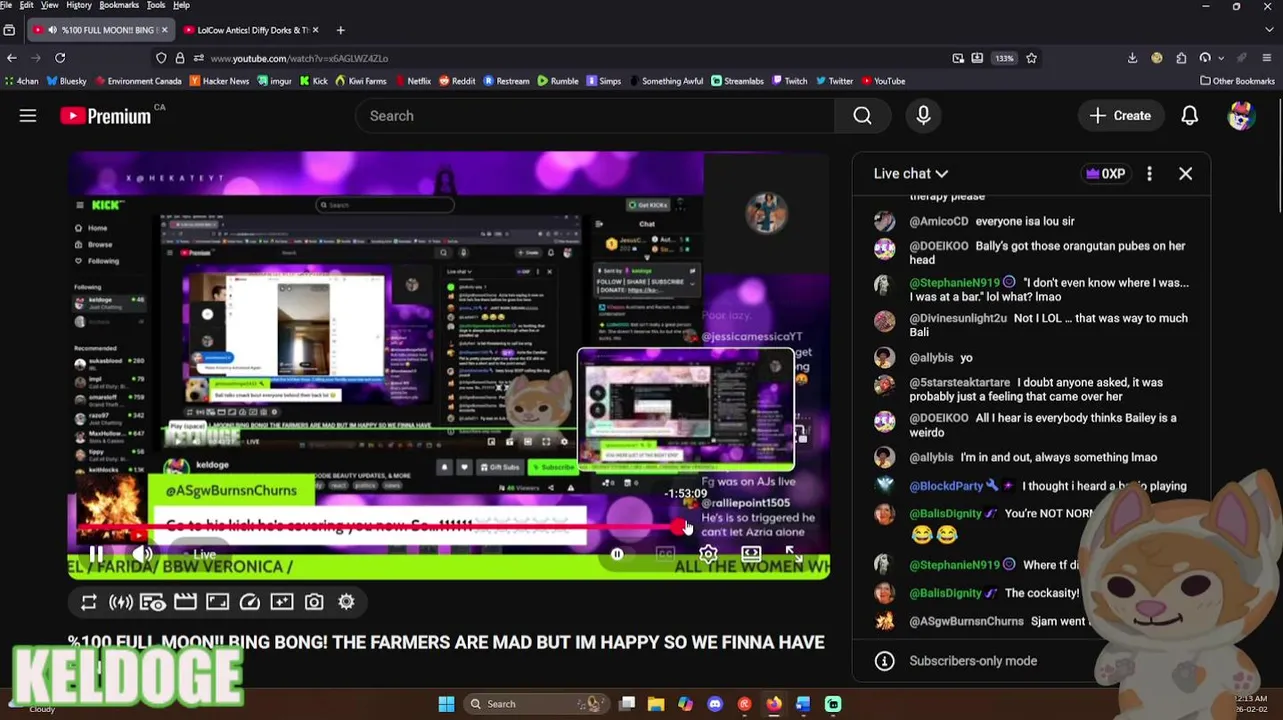Open the Something Awful bookmark
This screenshot has height=720, width=1283.
coord(665,81)
